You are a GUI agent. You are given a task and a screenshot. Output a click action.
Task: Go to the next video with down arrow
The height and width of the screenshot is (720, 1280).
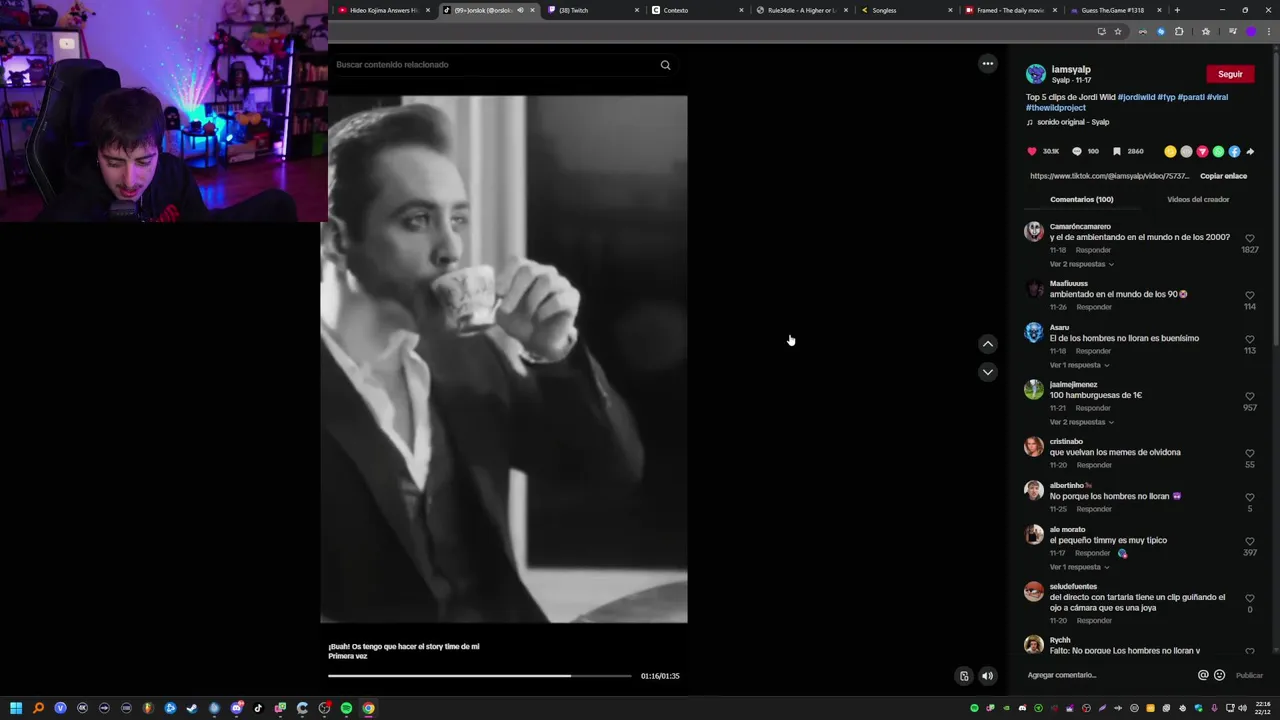pos(987,372)
